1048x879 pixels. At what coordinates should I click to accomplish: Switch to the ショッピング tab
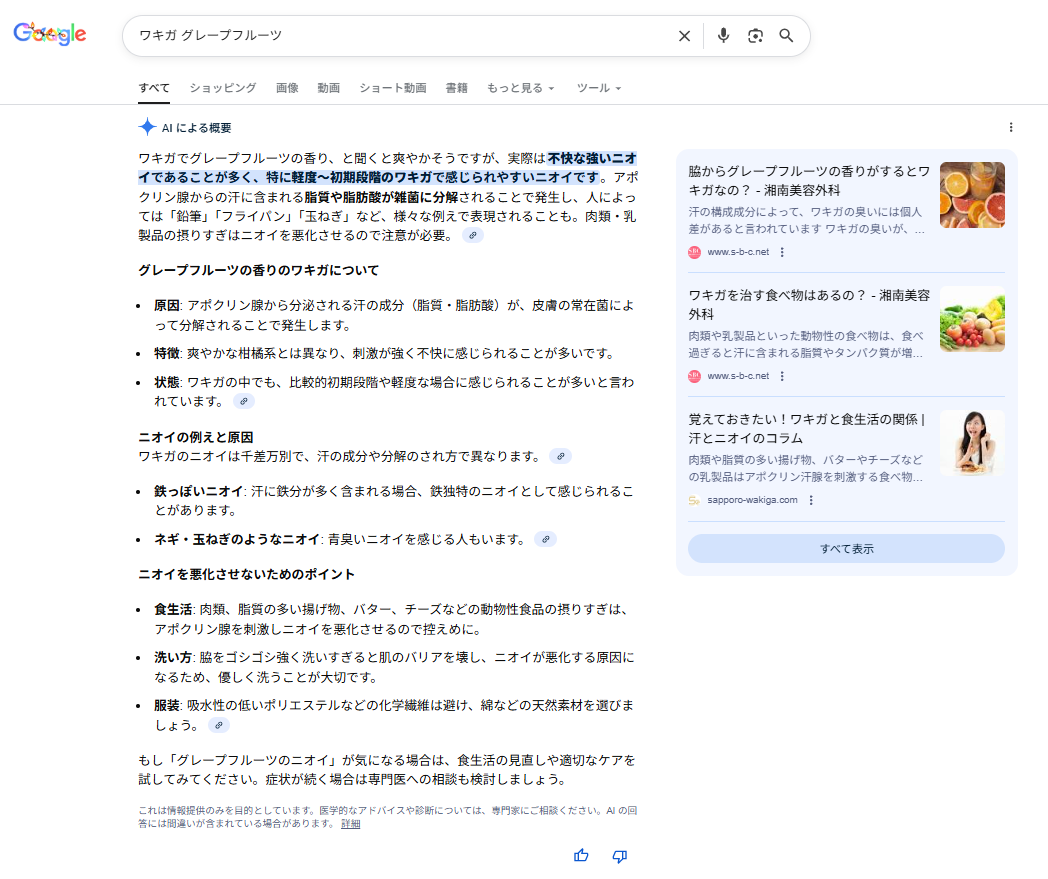tap(221, 88)
